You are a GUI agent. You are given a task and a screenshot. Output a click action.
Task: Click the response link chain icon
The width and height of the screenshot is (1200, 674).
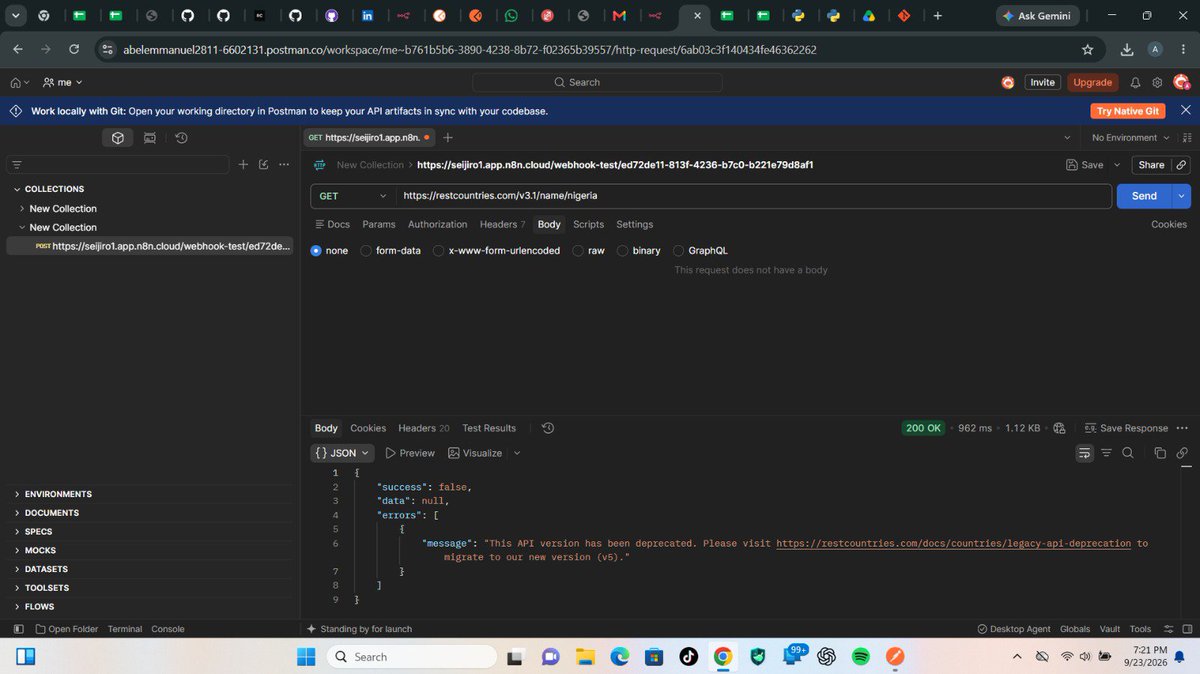[1182, 453]
